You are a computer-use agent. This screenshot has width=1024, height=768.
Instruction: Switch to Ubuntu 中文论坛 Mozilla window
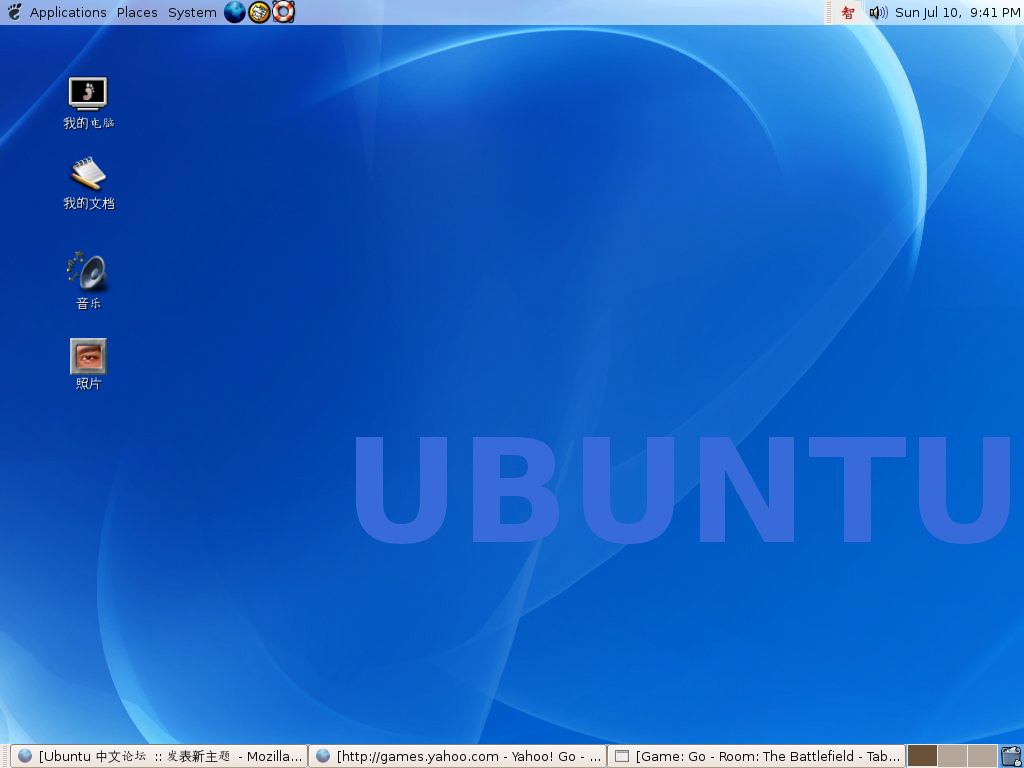(159, 756)
